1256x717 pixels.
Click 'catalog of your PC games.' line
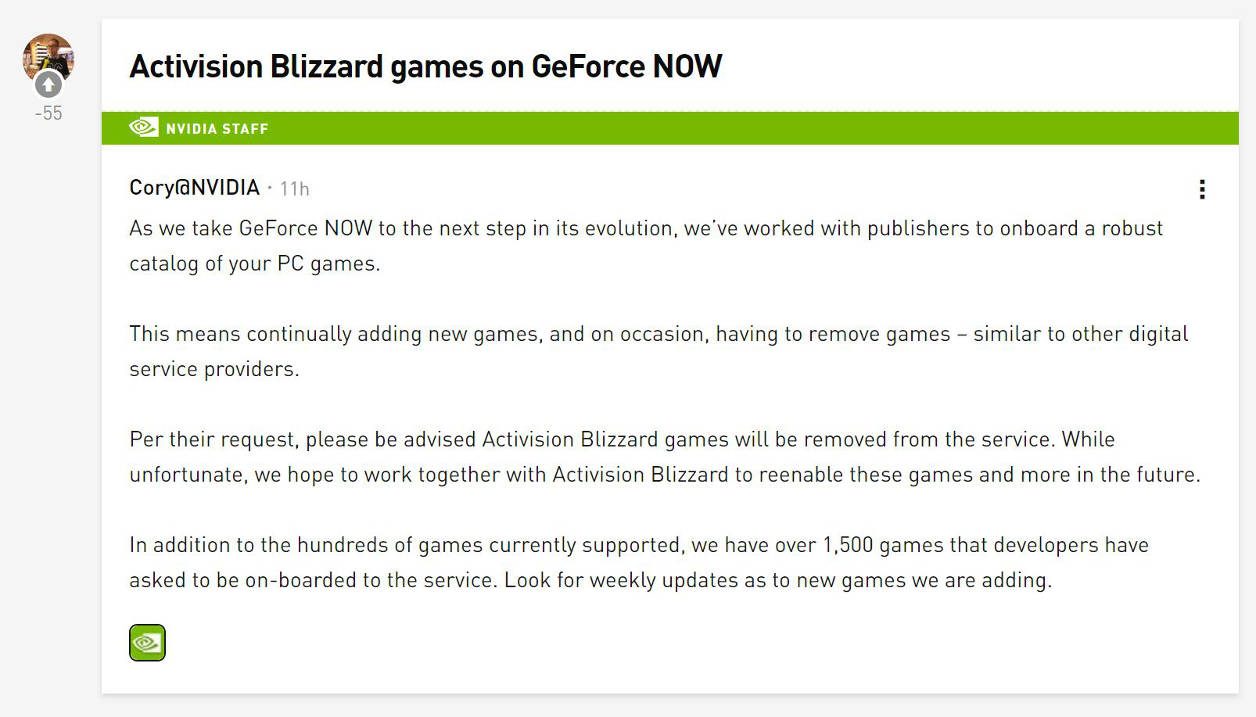(x=255, y=265)
